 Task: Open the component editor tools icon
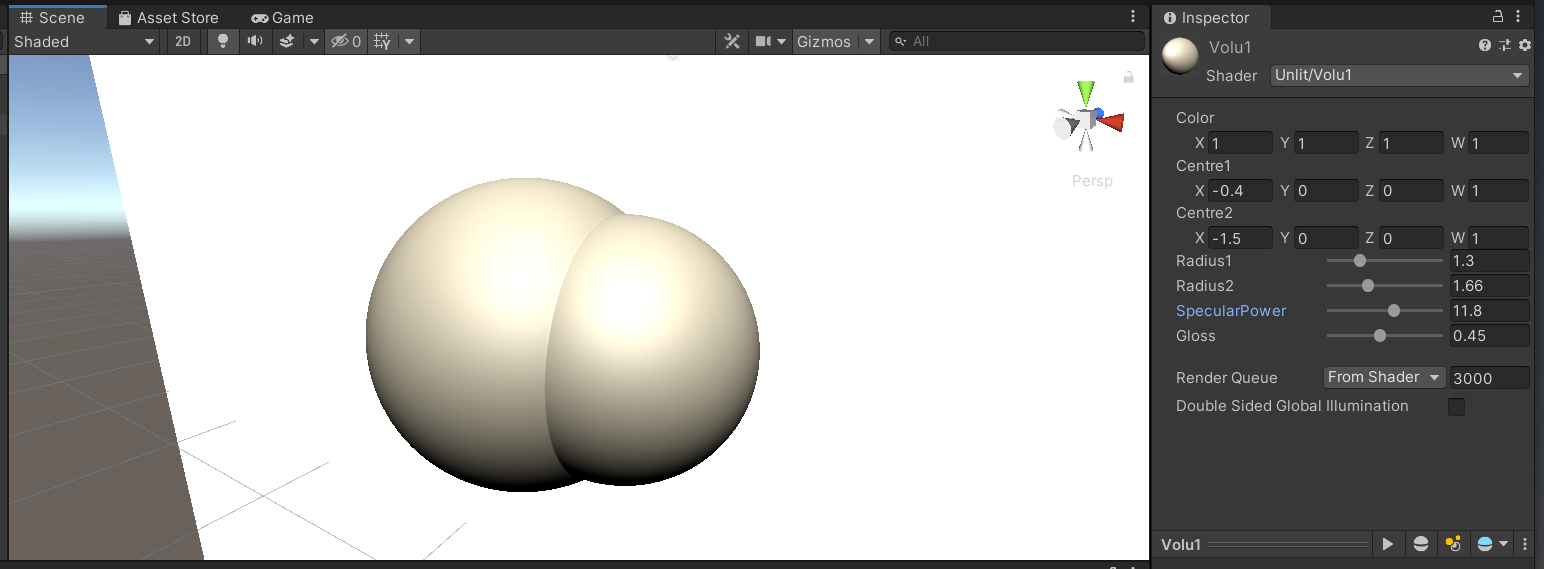(732, 42)
